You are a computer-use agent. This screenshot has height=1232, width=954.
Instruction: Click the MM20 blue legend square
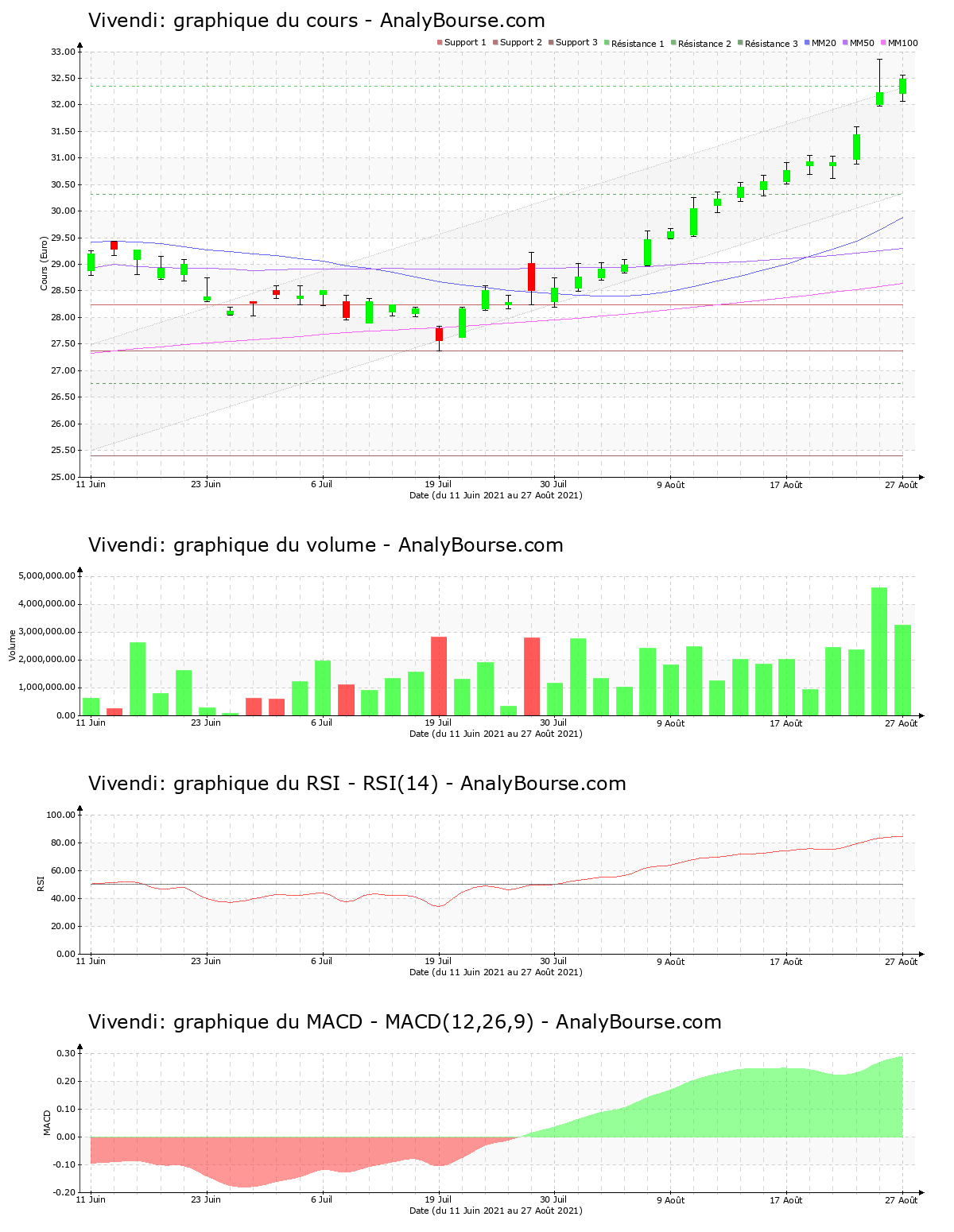[807, 42]
